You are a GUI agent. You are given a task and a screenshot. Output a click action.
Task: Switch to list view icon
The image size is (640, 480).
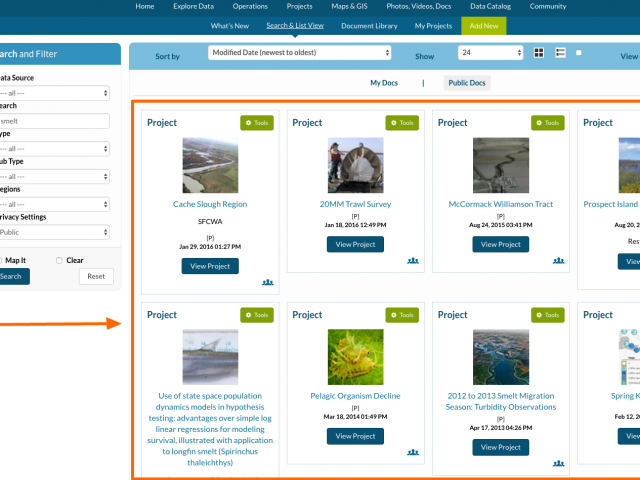point(560,53)
